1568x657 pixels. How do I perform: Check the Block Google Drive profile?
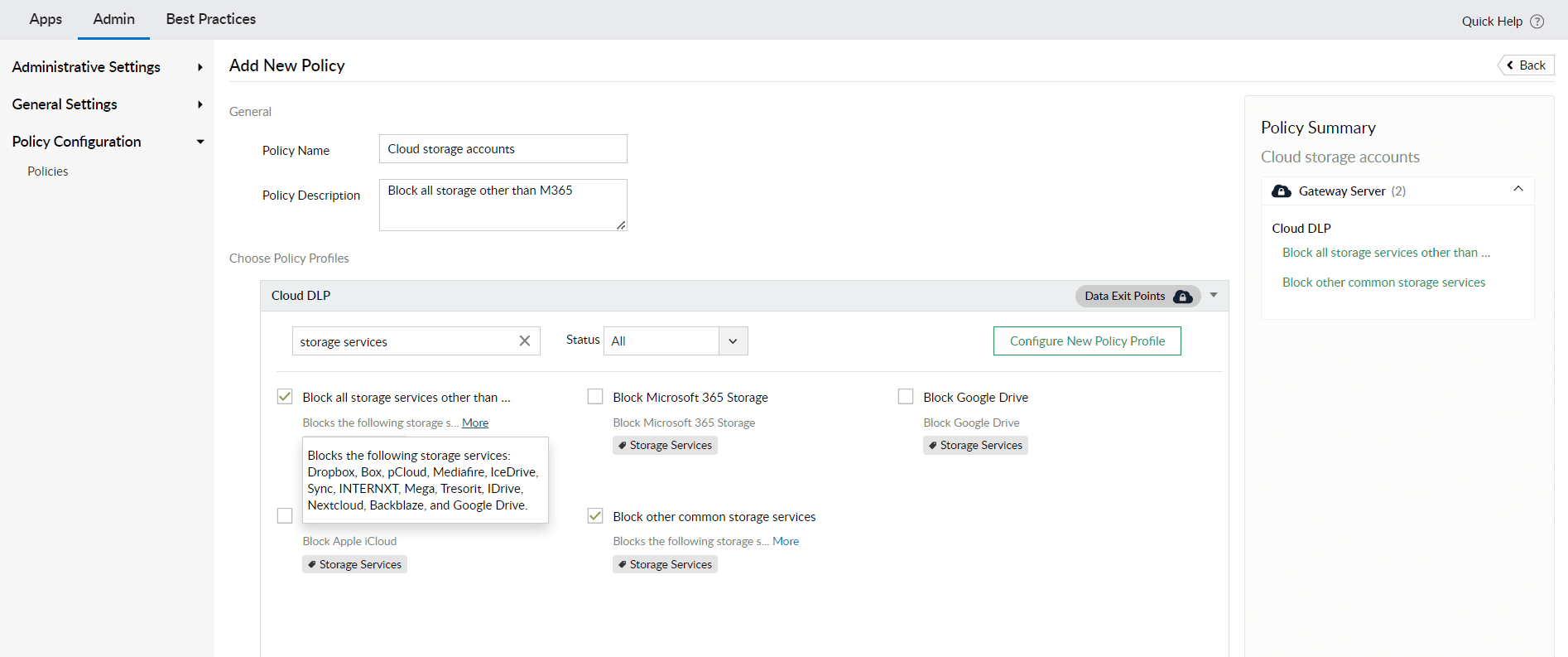(x=906, y=397)
